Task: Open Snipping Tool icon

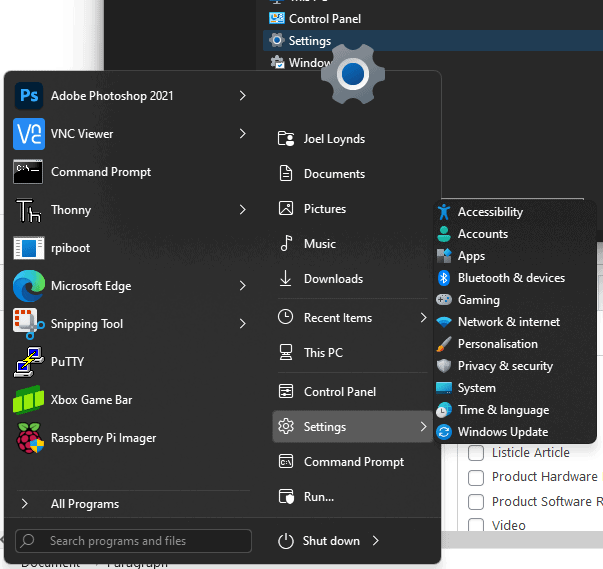Action: click(x=29, y=324)
